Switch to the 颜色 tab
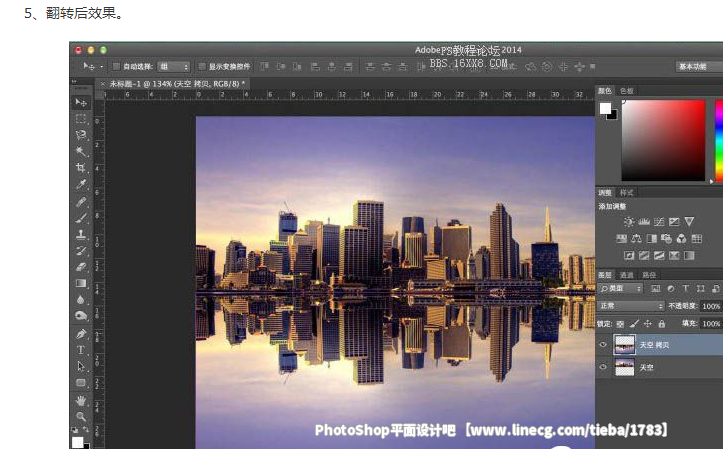Viewport: 723px width, 449px height. pos(605,91)
